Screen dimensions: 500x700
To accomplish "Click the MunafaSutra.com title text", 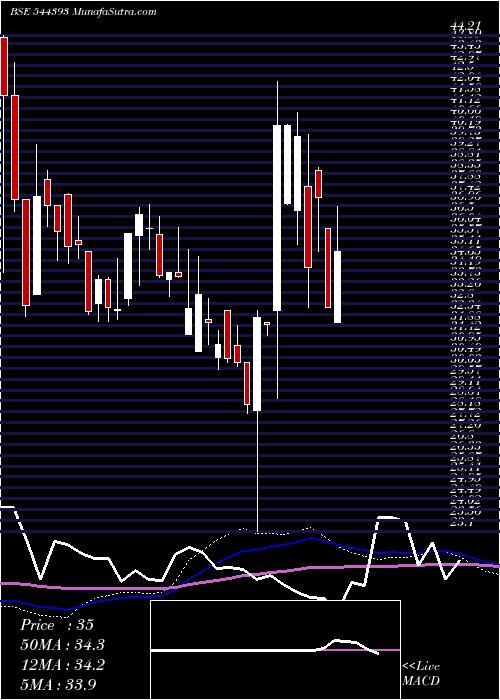I will tap(114, 12).
